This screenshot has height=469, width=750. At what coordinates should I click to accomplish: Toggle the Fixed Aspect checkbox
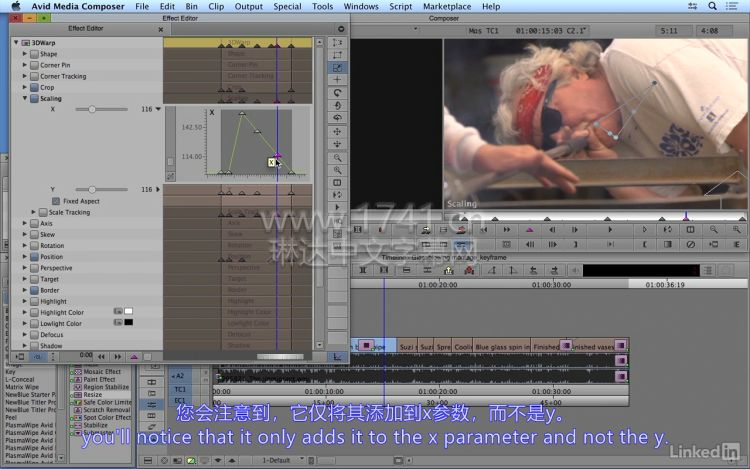coord(56,201)
